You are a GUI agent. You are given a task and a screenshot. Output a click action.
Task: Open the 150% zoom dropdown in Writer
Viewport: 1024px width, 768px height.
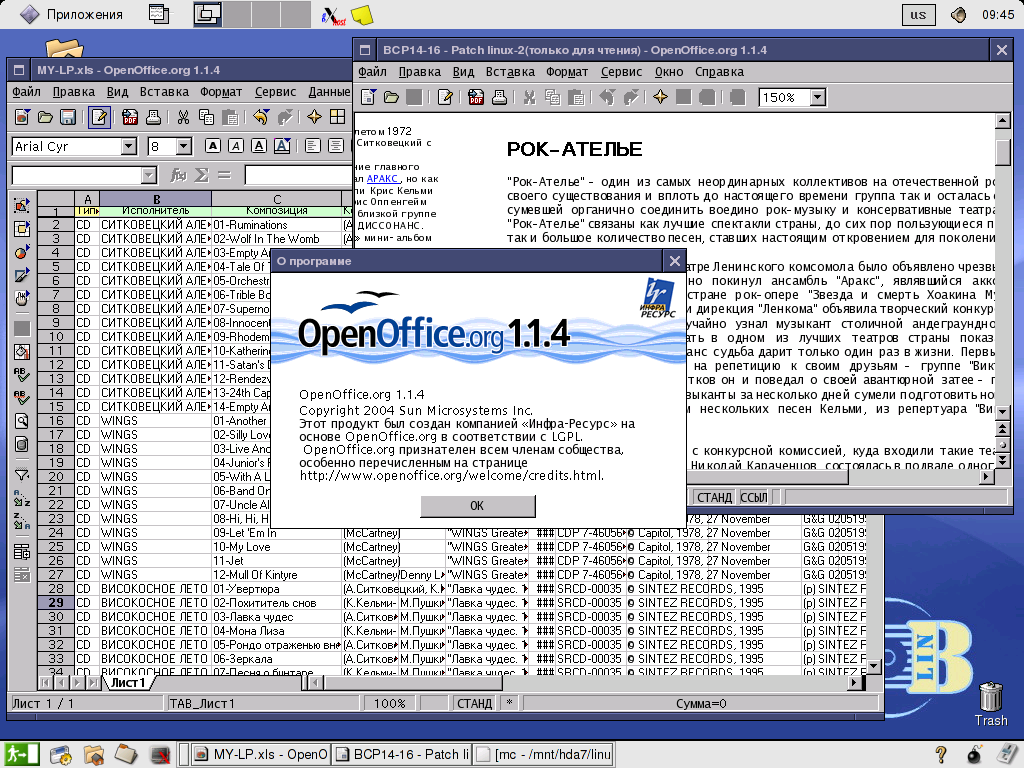pos(818,98)
